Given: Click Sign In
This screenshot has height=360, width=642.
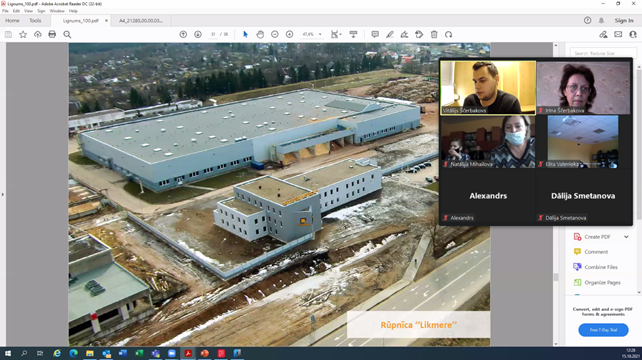Looking at the screenshot, I should (x=624, y=20).
